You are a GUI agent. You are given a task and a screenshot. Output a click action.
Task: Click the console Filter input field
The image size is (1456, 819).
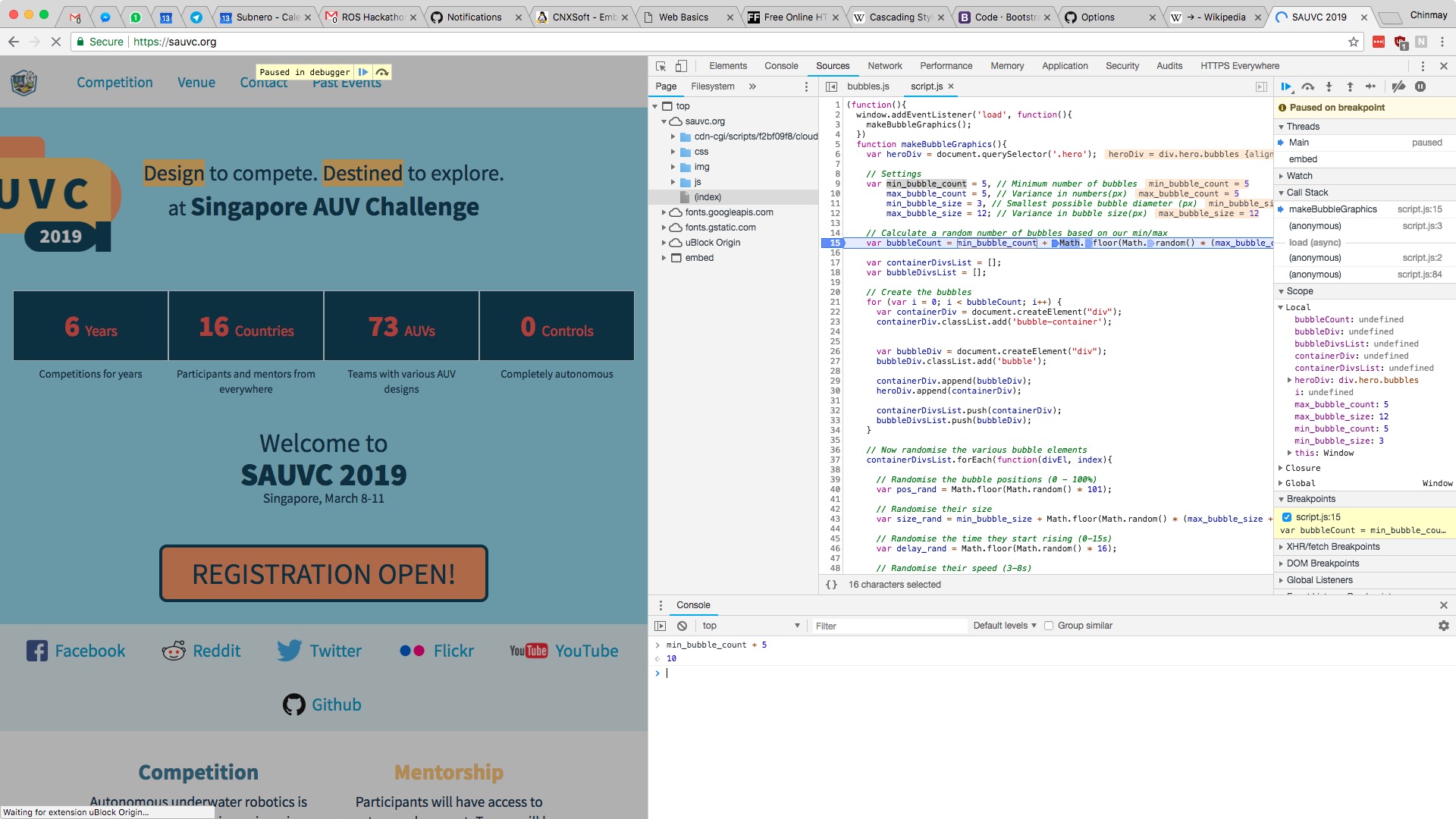coord(887,626)
